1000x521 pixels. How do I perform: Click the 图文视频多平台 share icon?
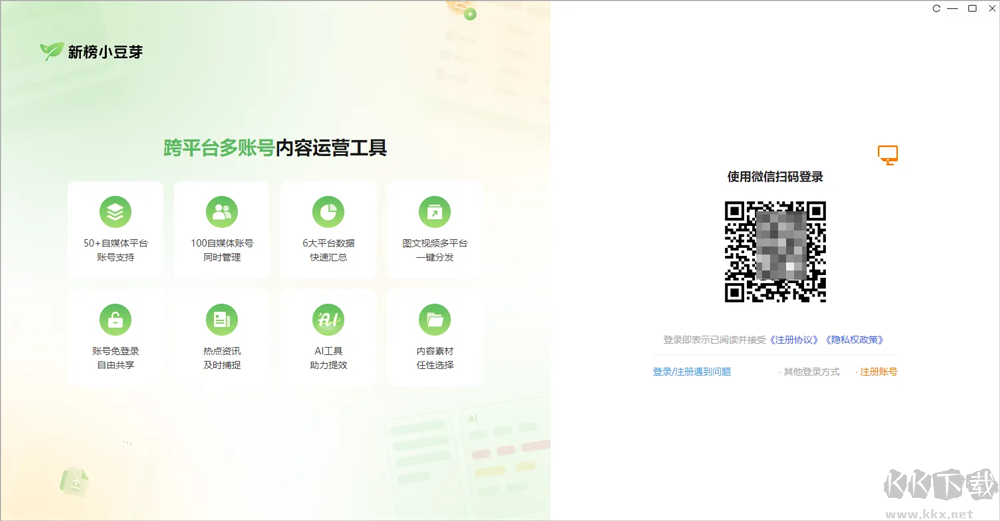tap(435, 212)
